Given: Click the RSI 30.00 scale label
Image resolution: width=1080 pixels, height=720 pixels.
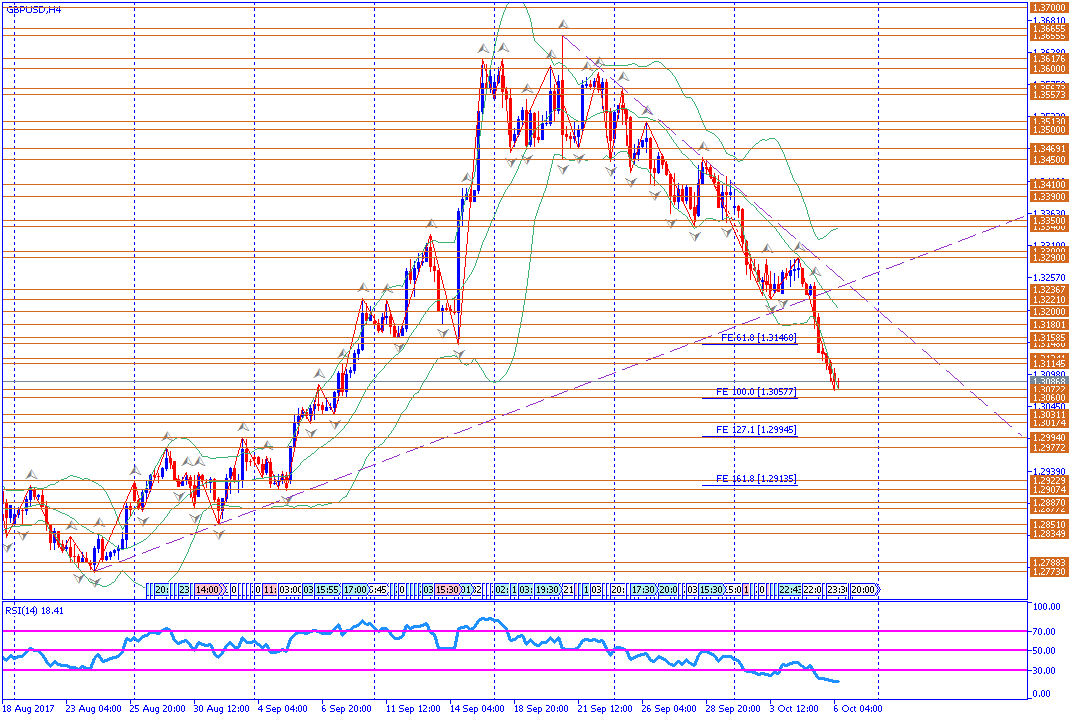Looking at the screenshot, I should [1047, 670].
